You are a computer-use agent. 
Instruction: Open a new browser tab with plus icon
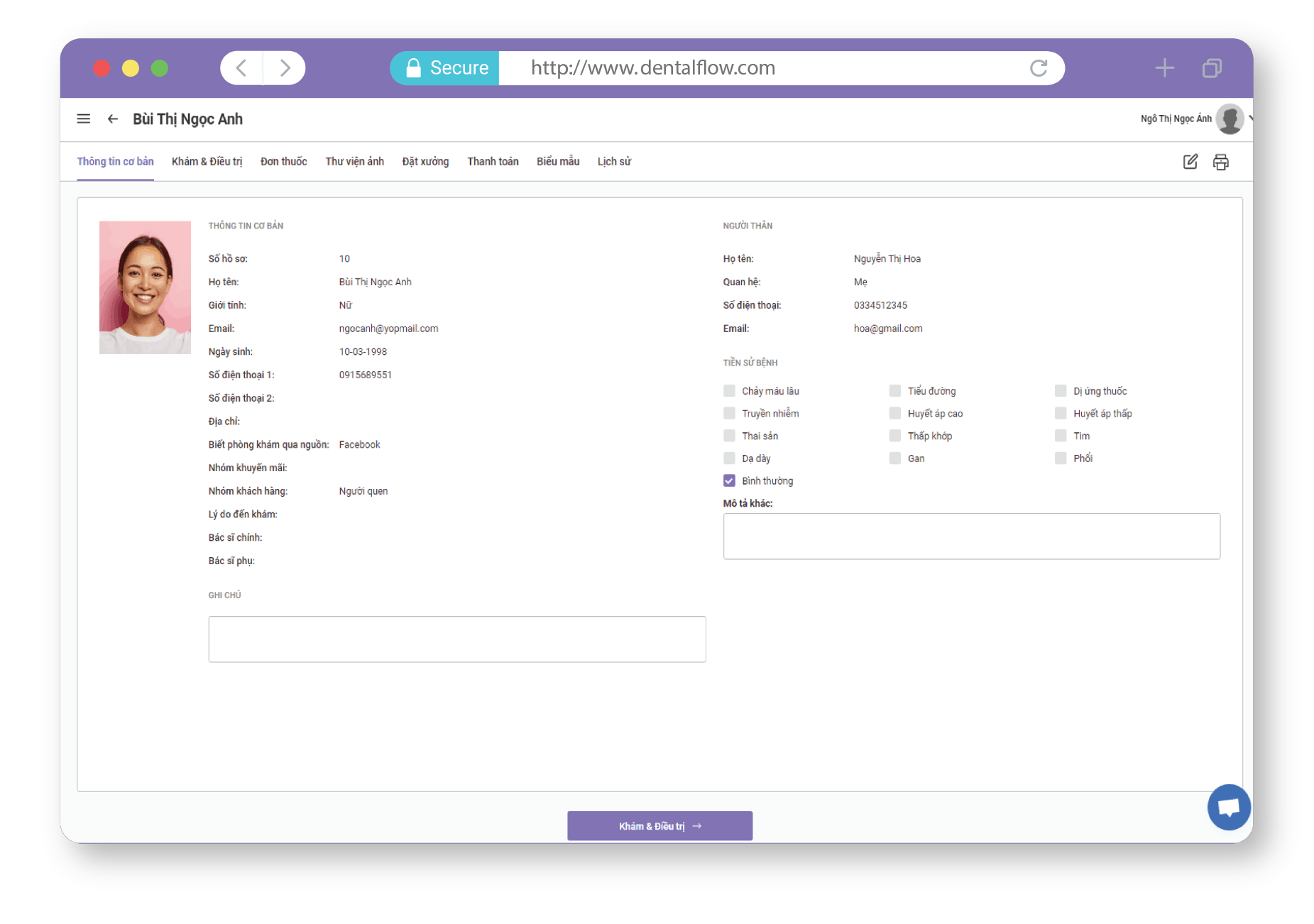[x=1165, y=68]
